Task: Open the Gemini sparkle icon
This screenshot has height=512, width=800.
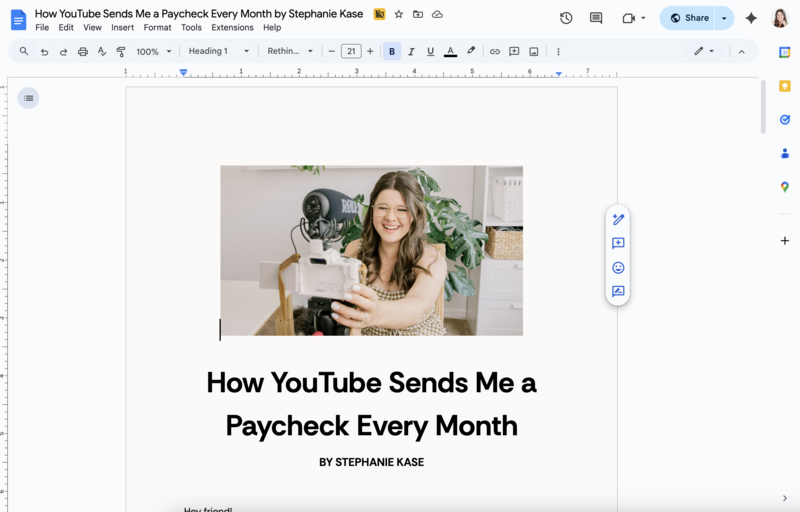Action: click(751, 18)
